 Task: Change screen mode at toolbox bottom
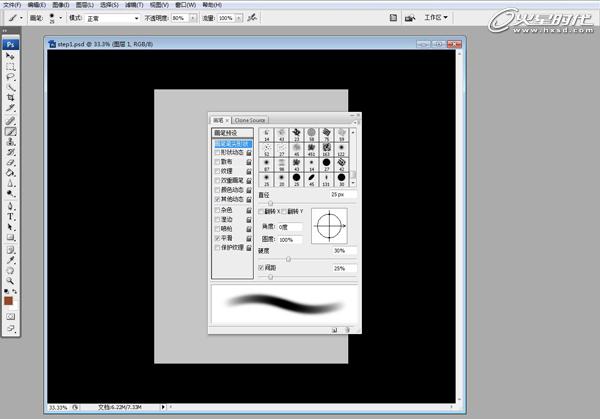pos(10,328)
